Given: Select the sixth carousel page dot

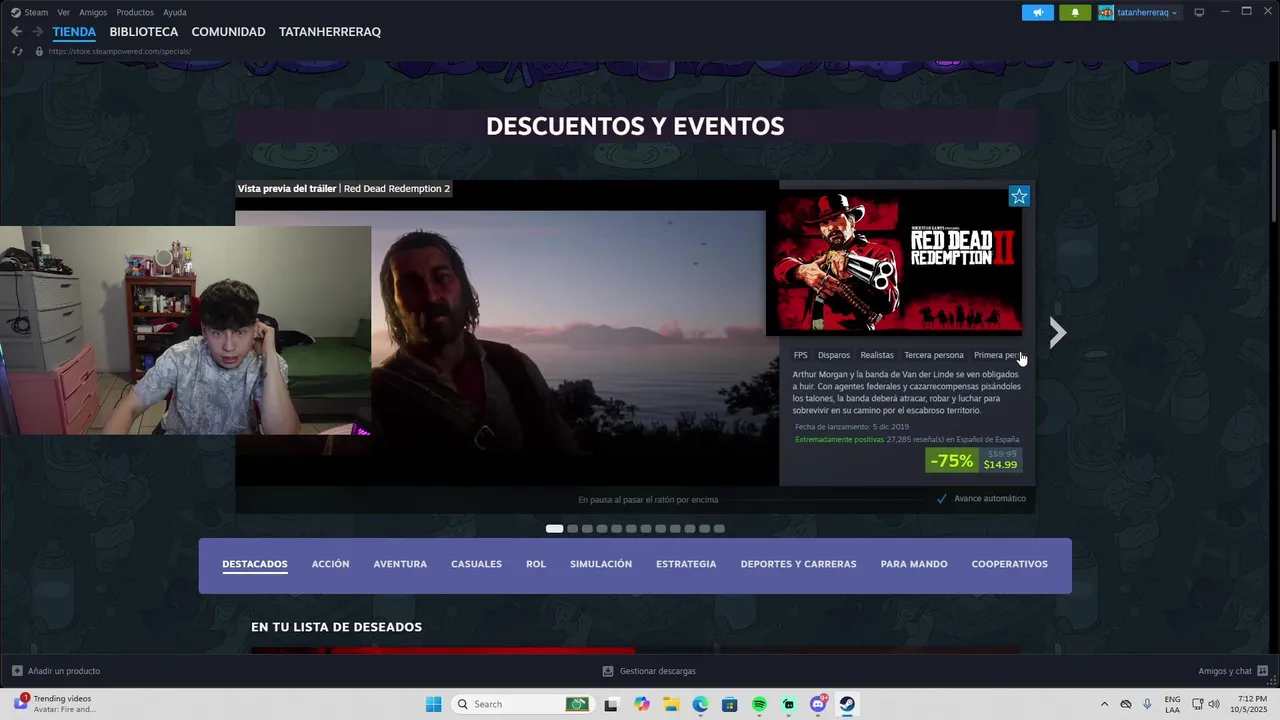Looking at the screenshot, I should coord(631,529).
